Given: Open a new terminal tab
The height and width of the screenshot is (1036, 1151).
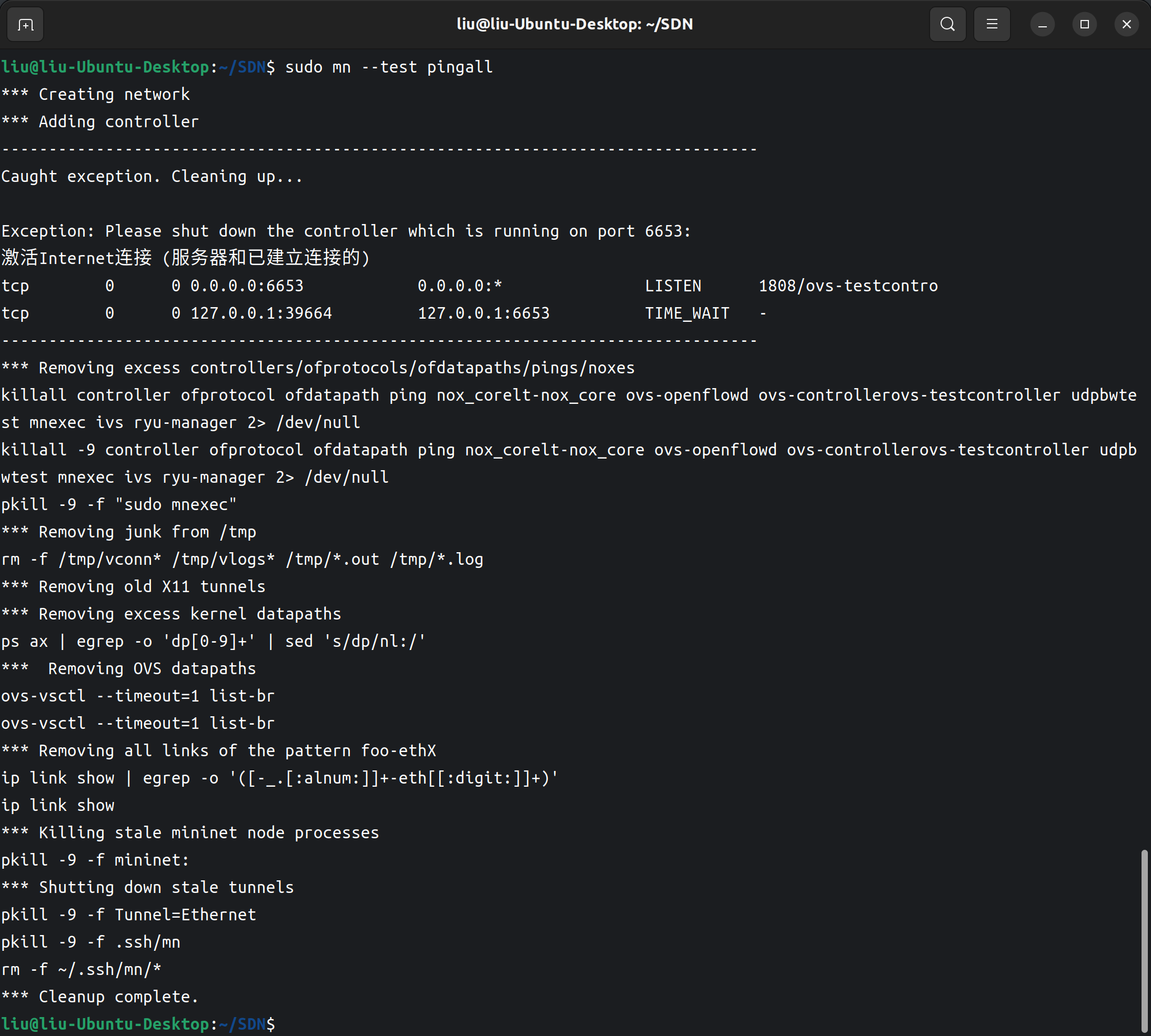Looking at the screenshot, I should (x=25, y=25).
